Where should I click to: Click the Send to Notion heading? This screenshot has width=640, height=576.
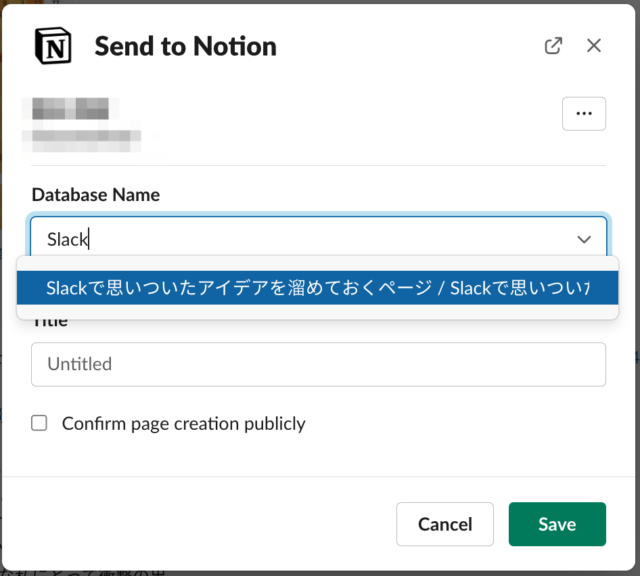(185, 46)
